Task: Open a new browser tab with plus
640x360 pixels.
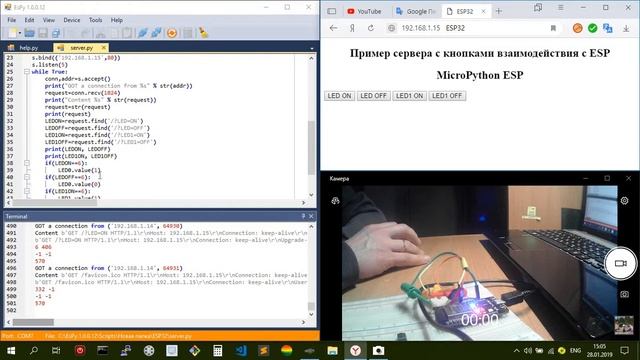Action: pos(499,11)
